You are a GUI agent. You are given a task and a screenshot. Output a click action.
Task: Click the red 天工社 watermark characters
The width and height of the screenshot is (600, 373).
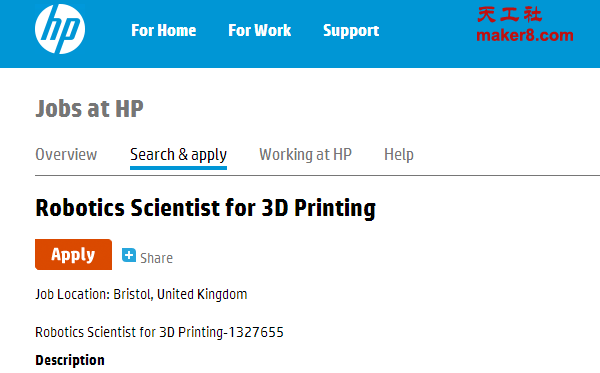click(510, 15)
